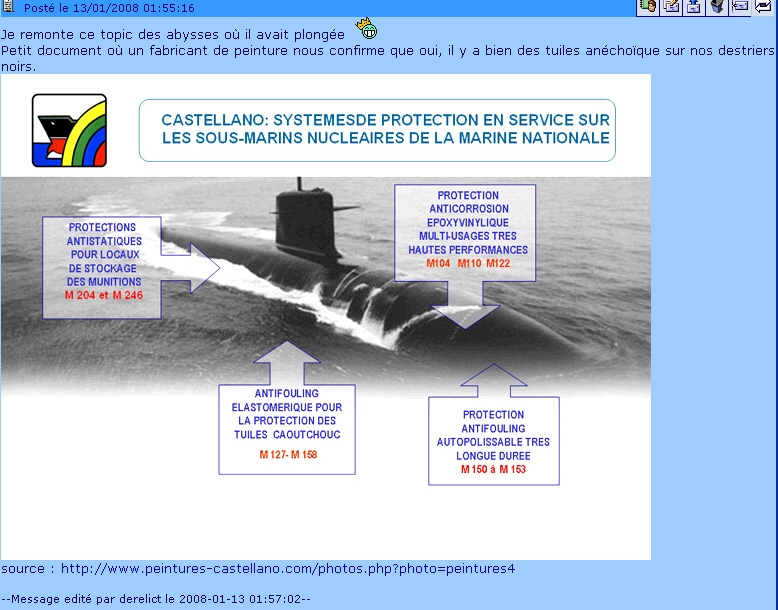Click the trash bin delete icon
The image size is (778, 610).
(x=717, y=7)
